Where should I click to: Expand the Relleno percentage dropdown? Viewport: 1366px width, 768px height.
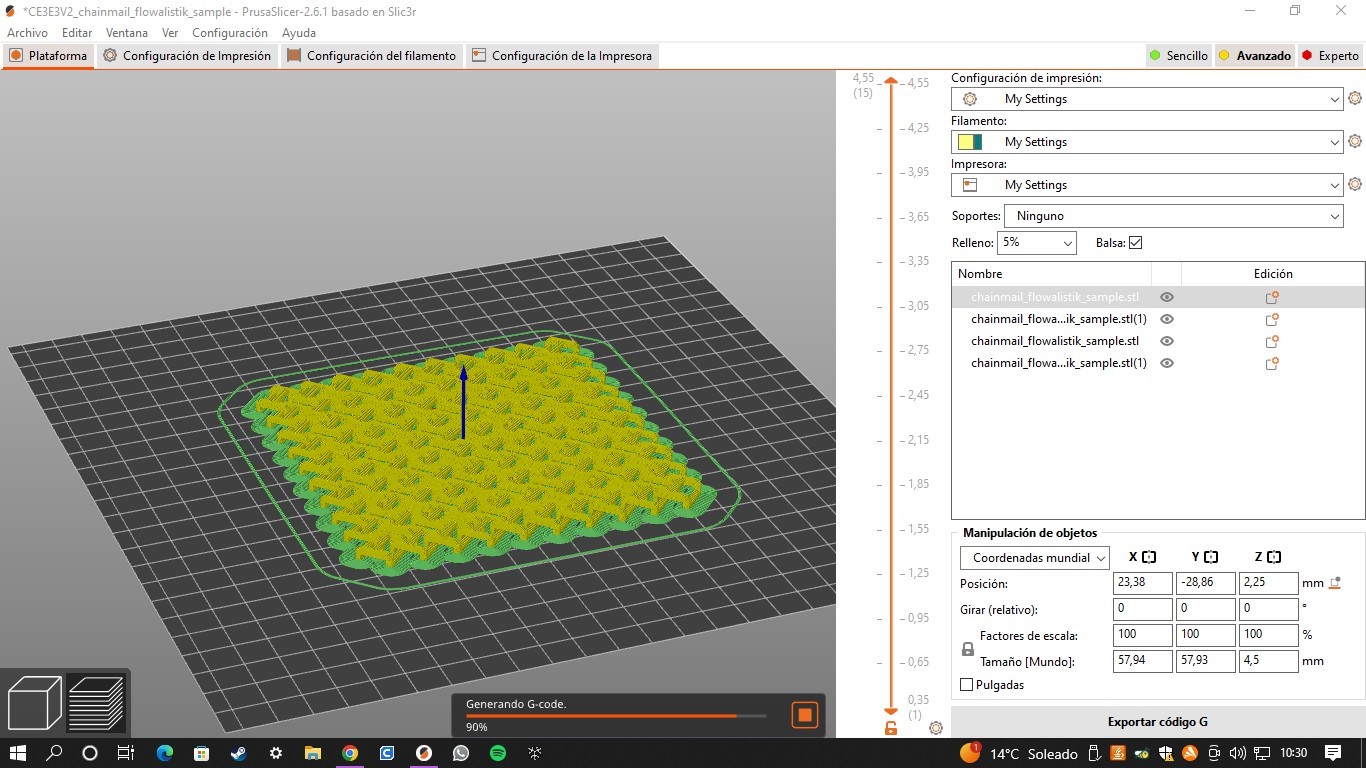[x=1037, y=243]
